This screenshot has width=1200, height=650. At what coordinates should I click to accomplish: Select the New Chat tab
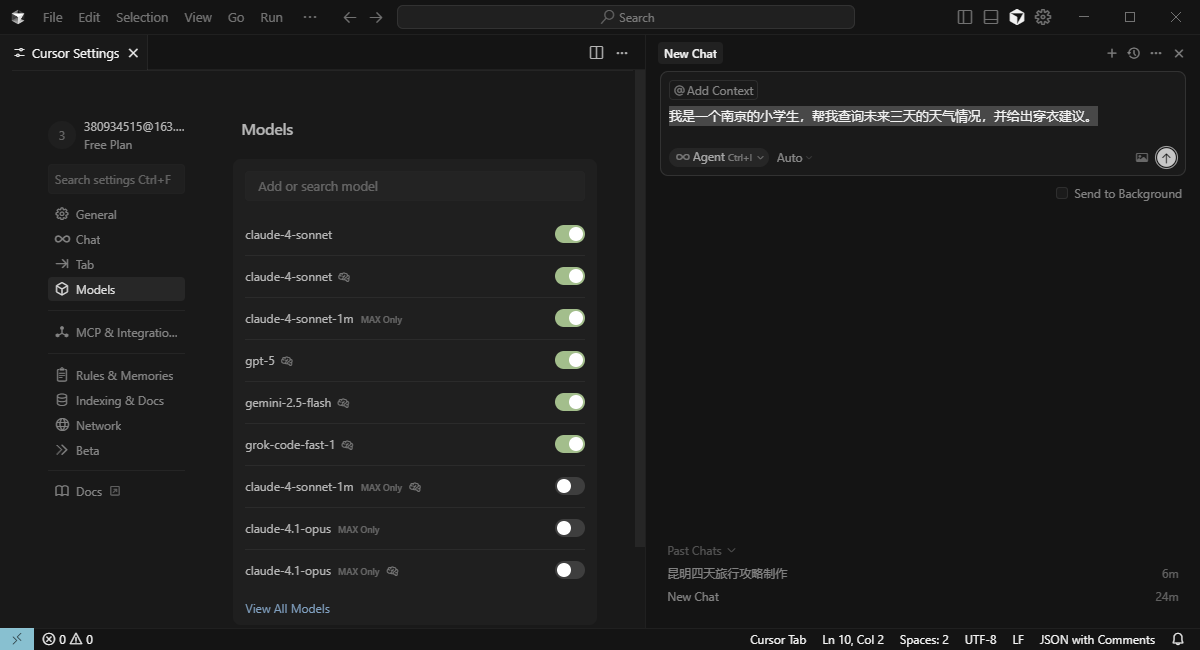[690, 53]
